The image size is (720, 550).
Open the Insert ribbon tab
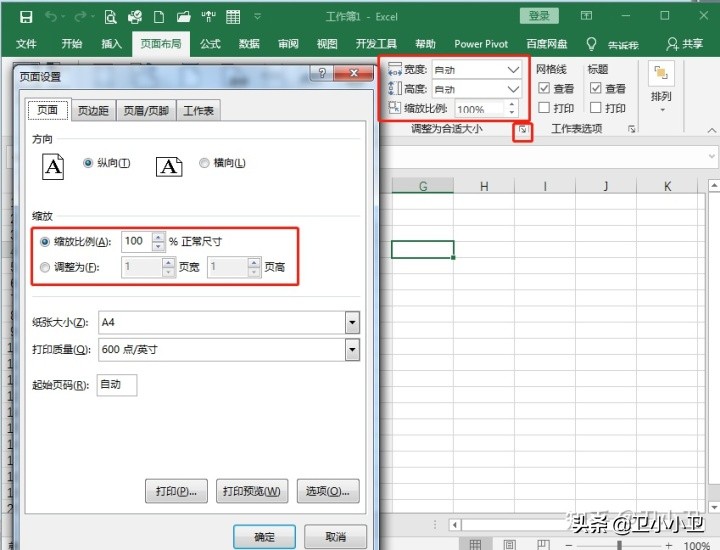[x=111, y=44]
